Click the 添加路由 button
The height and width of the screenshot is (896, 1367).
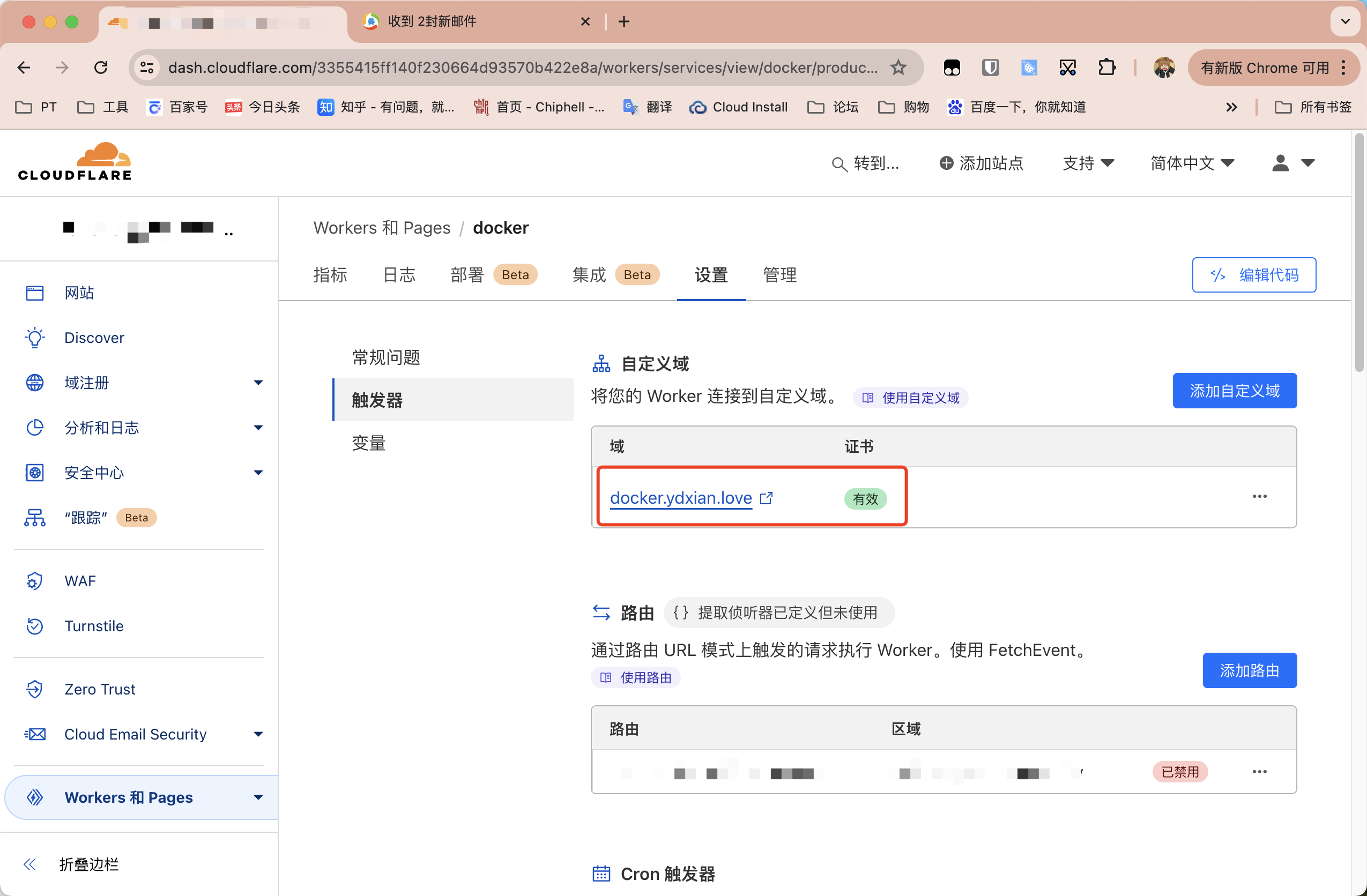coord(1250,670)
